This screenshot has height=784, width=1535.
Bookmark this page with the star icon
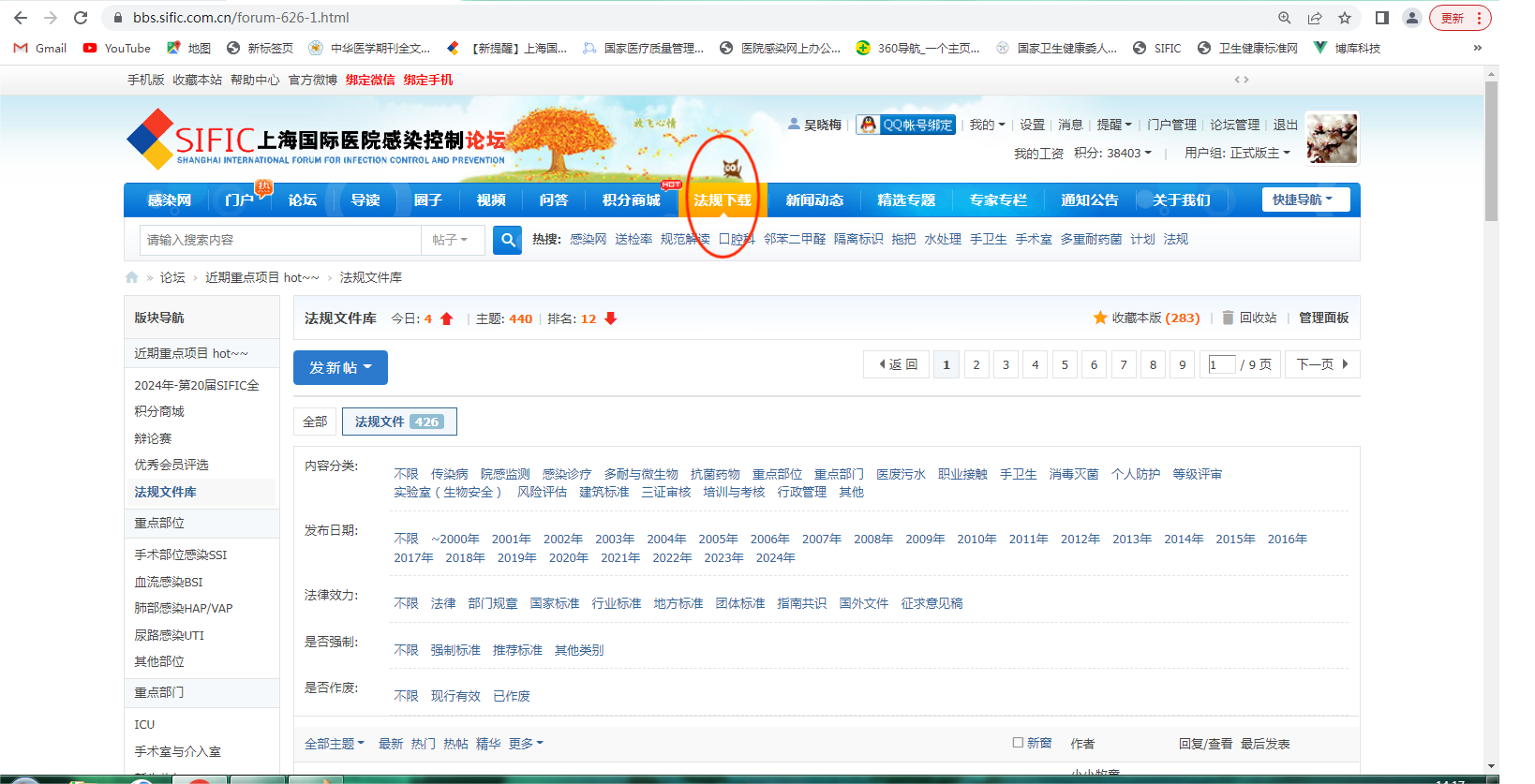[1345, 18]
